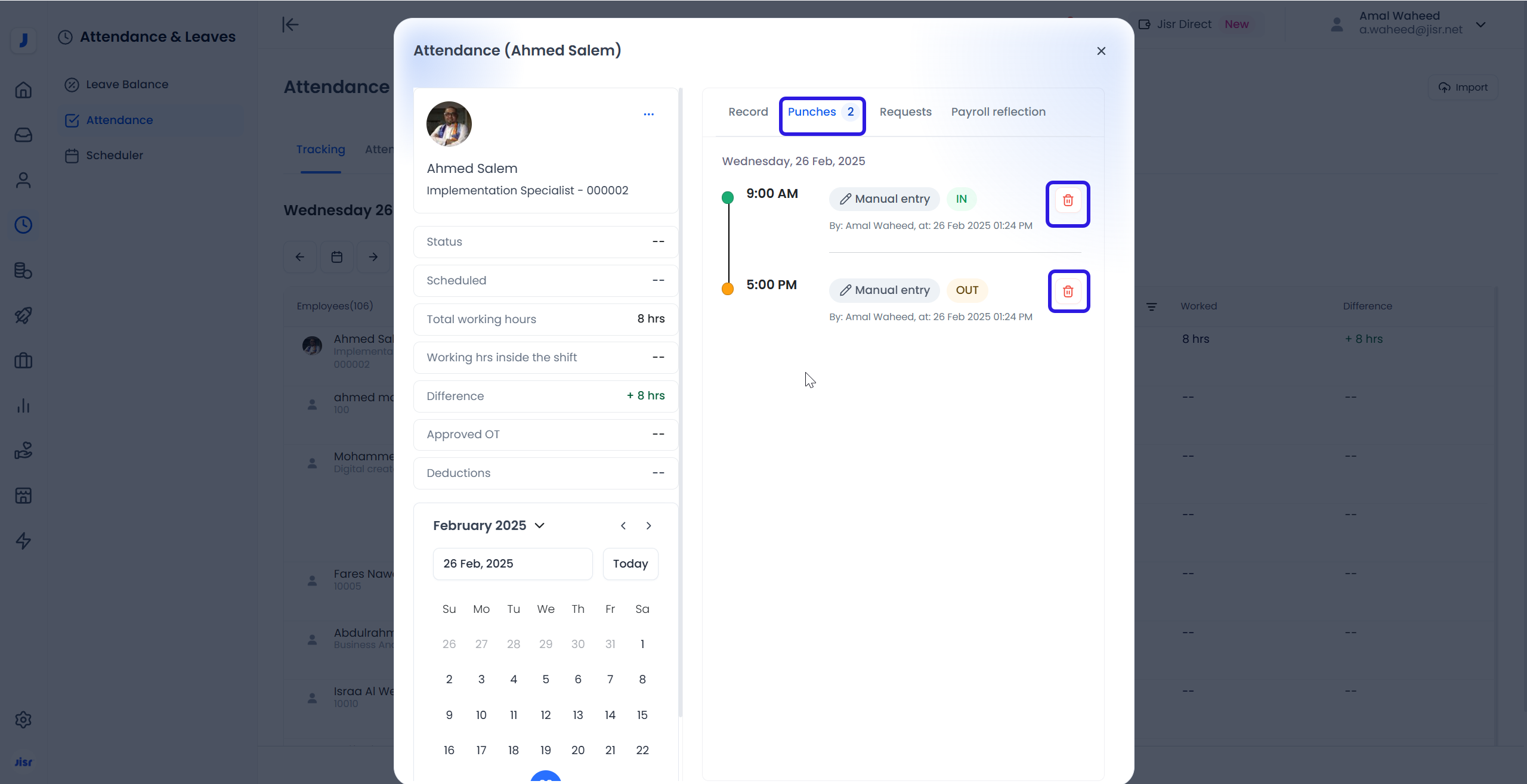Collapse the sidebar navigation panel
The width and height of the screenshot is (1527, 784).
pyautogui.click(x=290, y=24)
